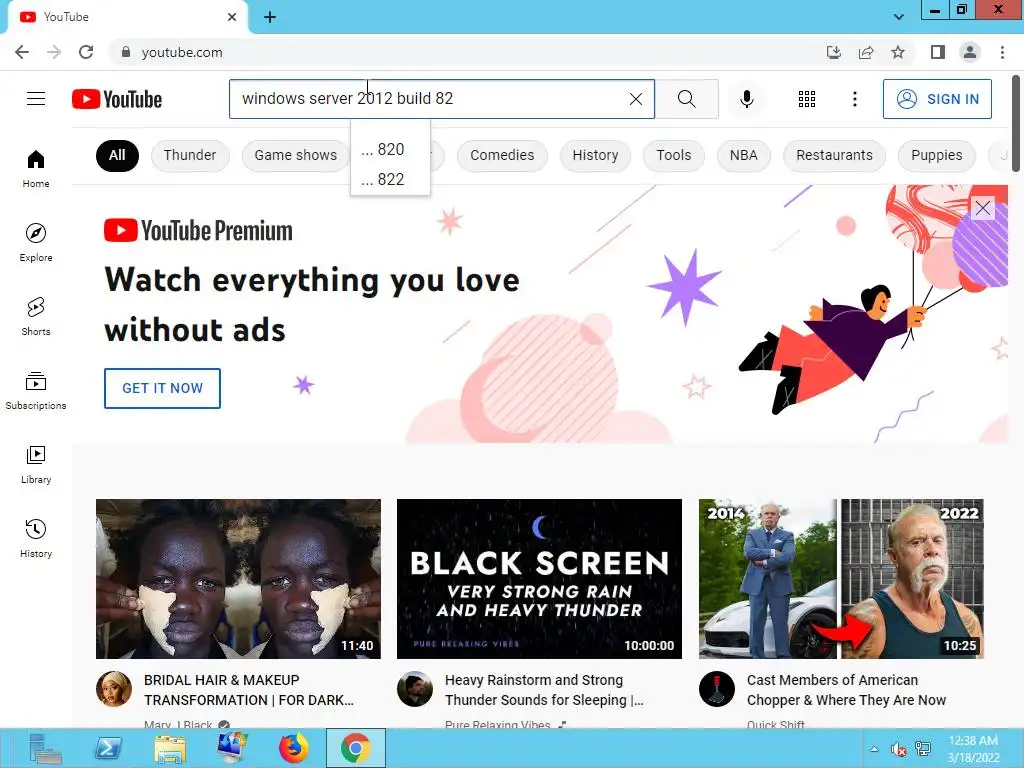Open 'Heavy Rainstorm and Strong Thunder' title link

tap(544, 690)
